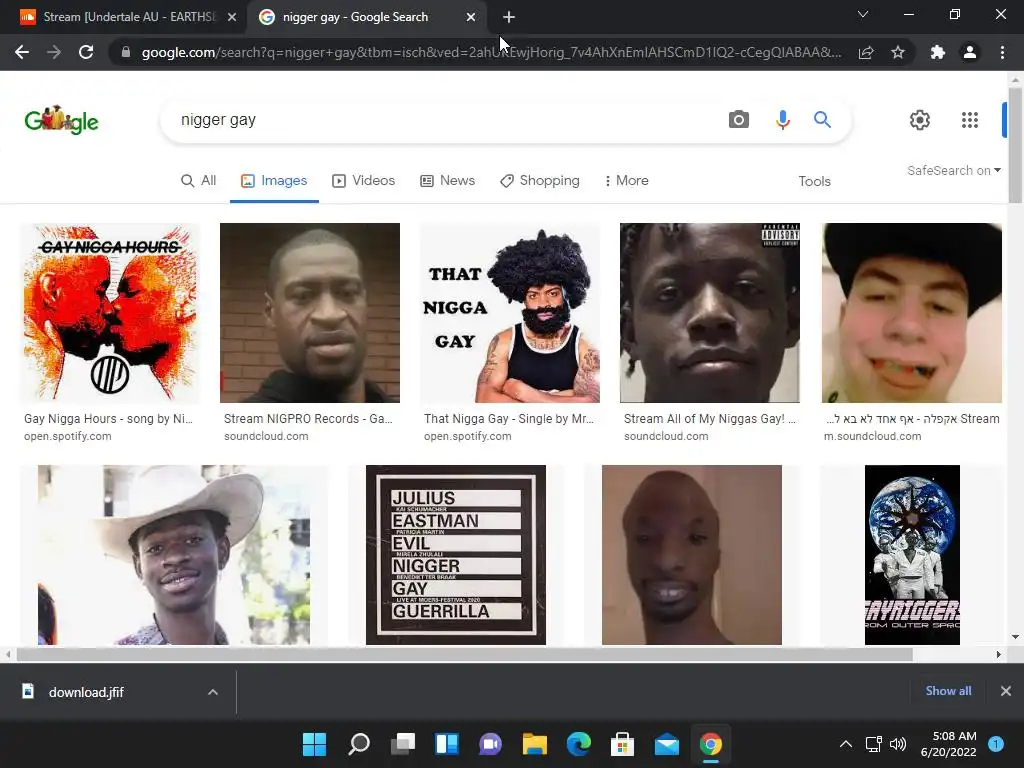Screen dimensions: 1024x768
Task: Open the SafeSearch on dropdown
Action: pyautogui.click(x=953, y=170)
